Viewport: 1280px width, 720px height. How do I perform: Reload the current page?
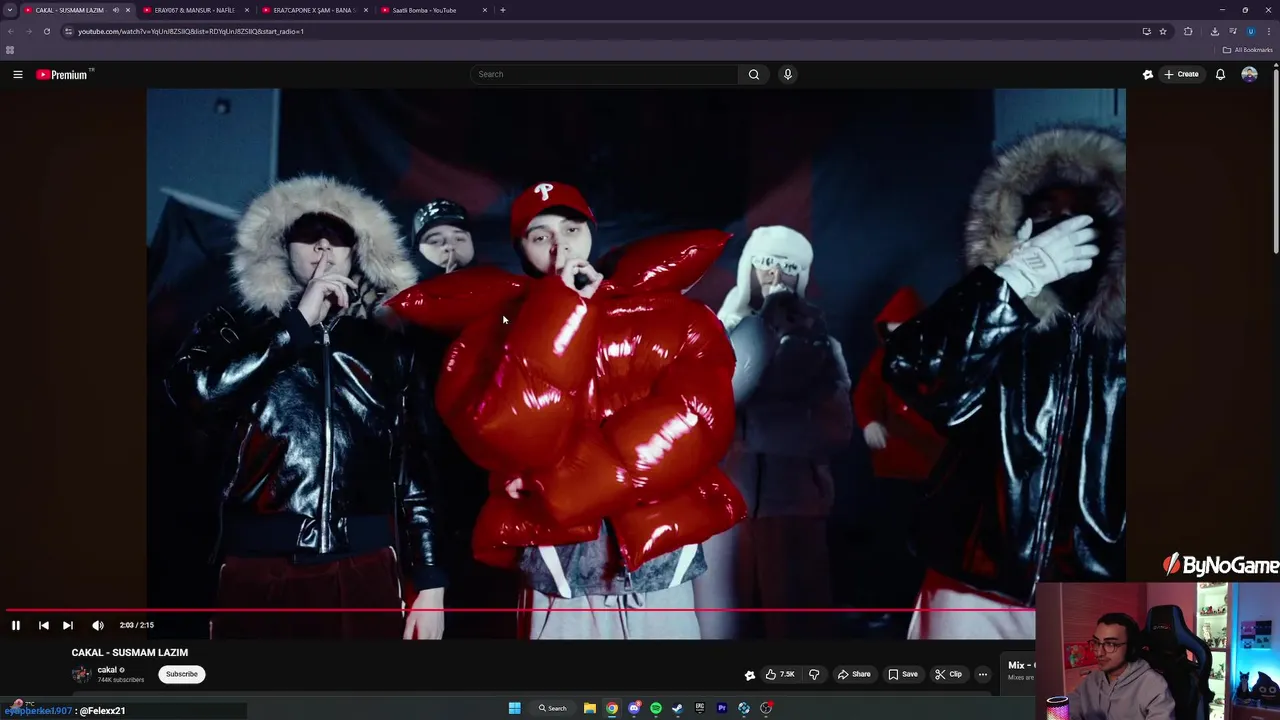click(x=46, y=31)
